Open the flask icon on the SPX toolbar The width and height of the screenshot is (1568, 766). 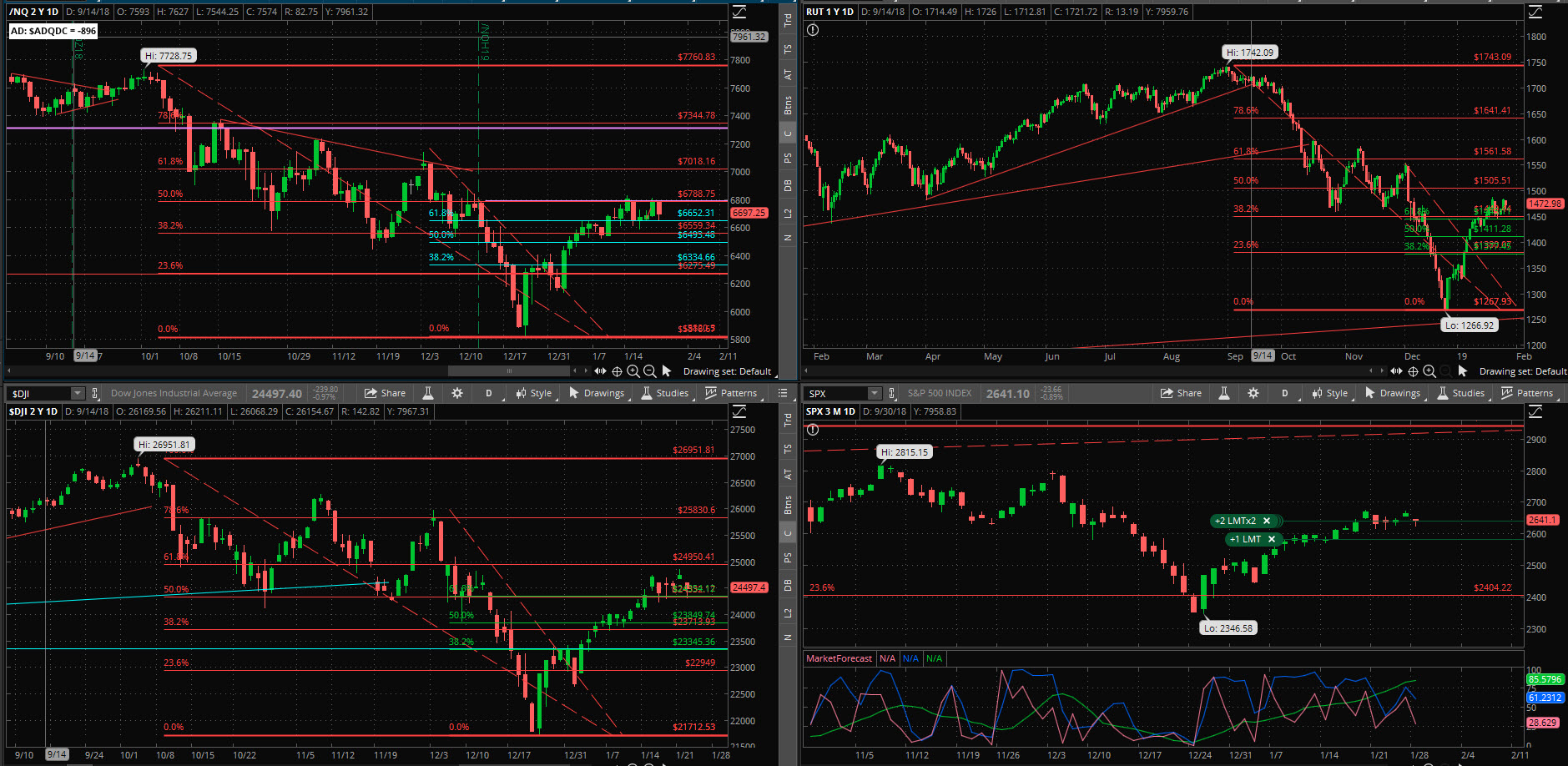[1224, 393]
